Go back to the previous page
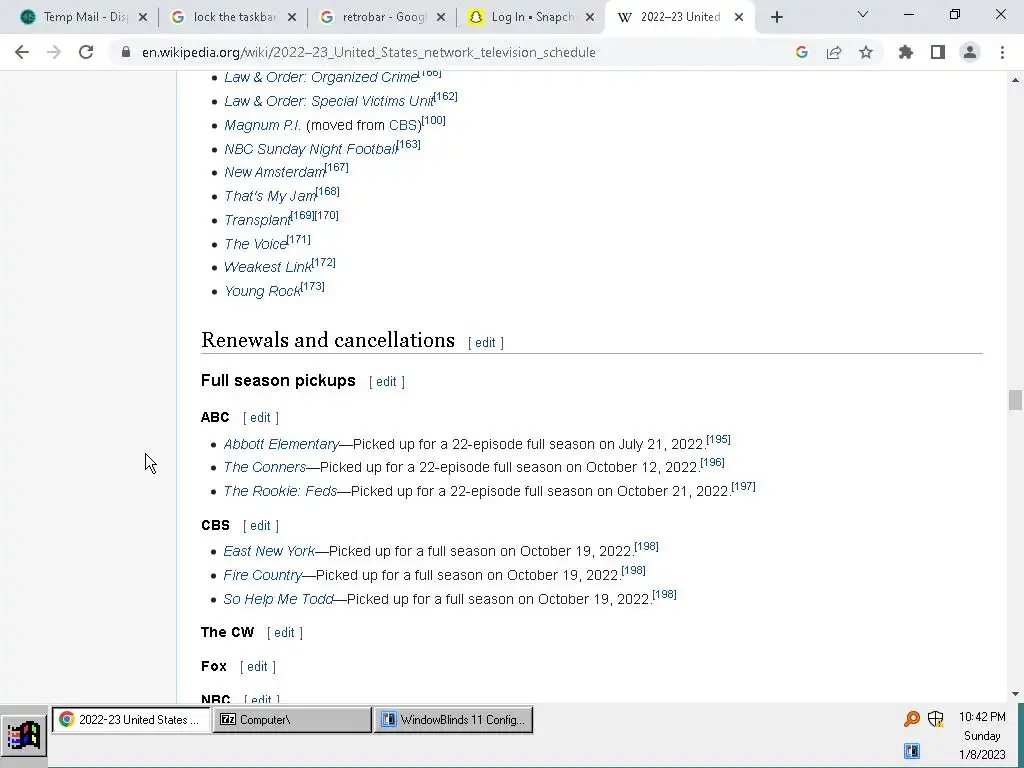The height and width of the screenshot is (768, 1024). pyautogui.click(x=22, y=52)
